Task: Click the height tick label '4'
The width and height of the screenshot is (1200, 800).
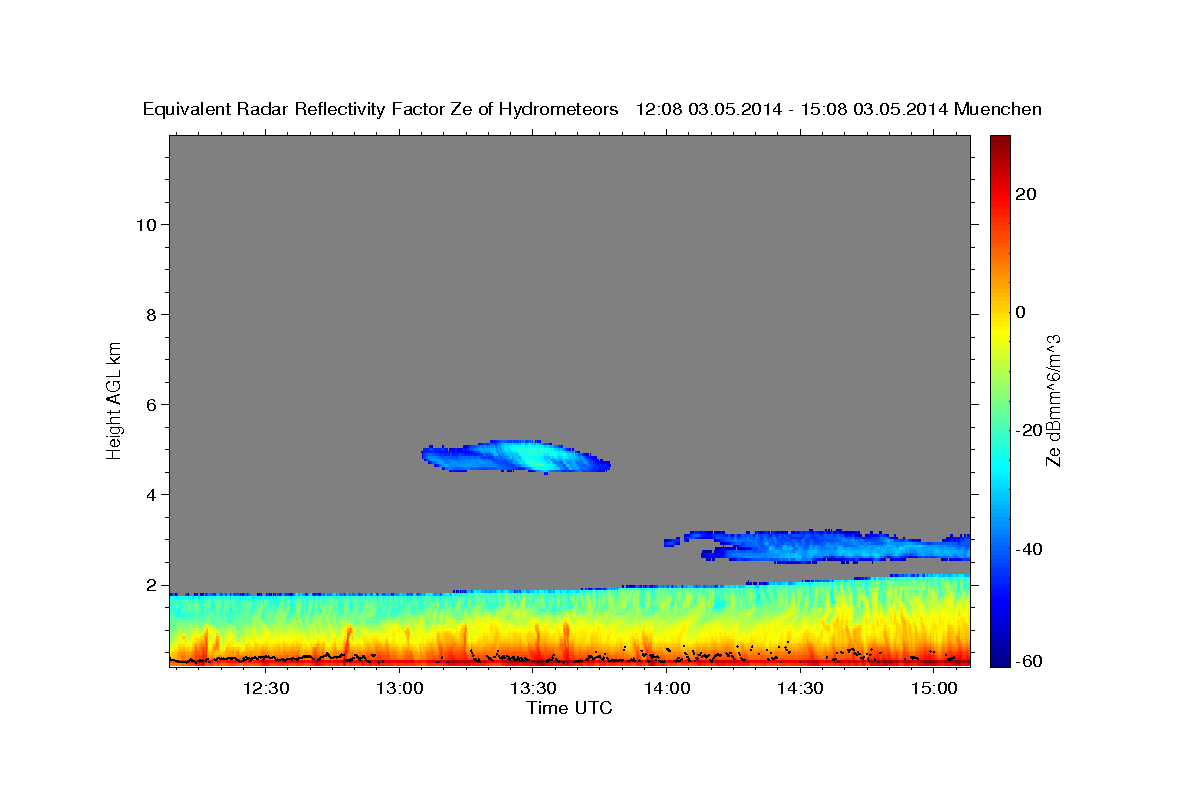Action: pos(153,495)
